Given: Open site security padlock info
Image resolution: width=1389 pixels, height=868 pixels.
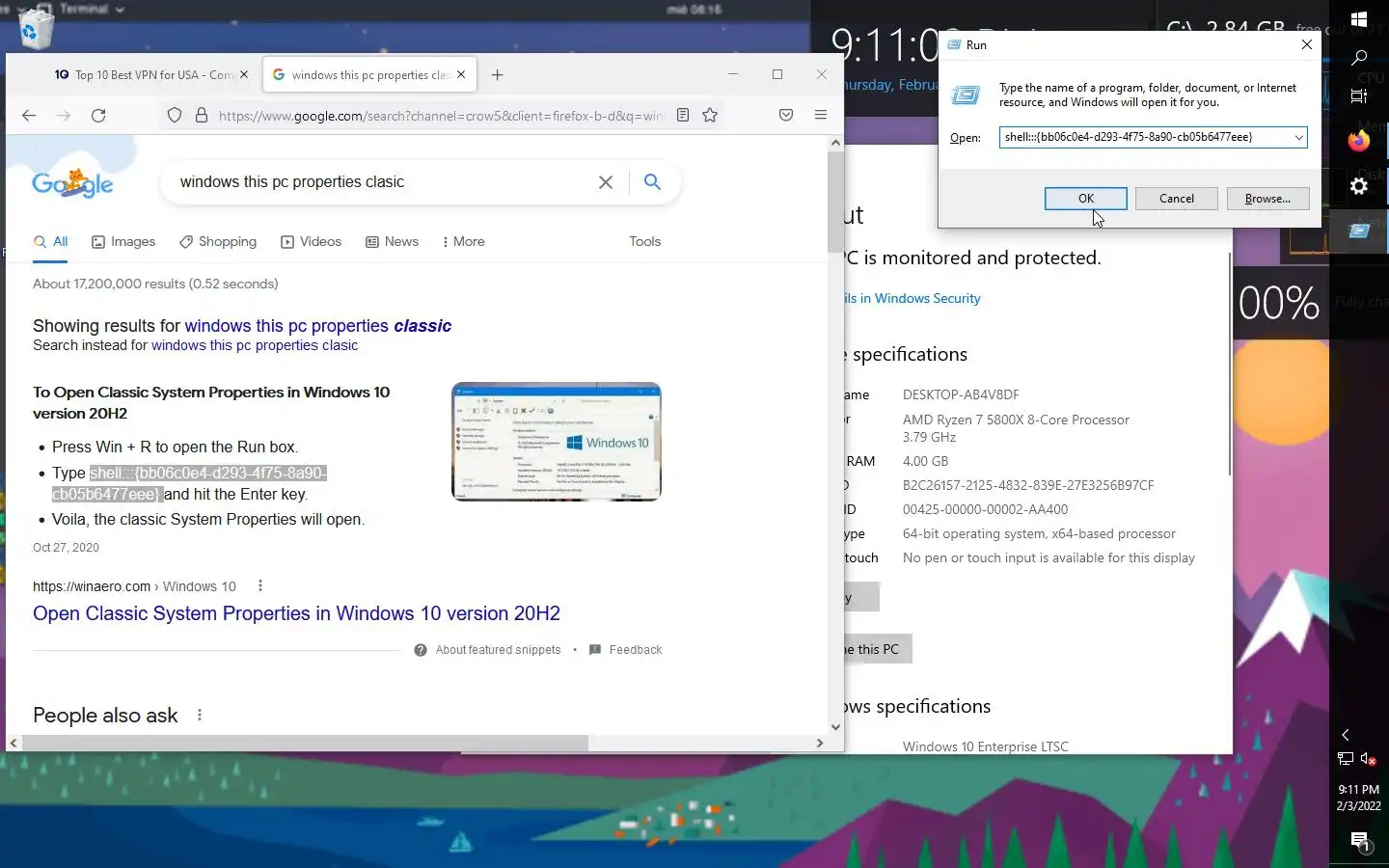Looking at the screenshot, I should [202, 116].
